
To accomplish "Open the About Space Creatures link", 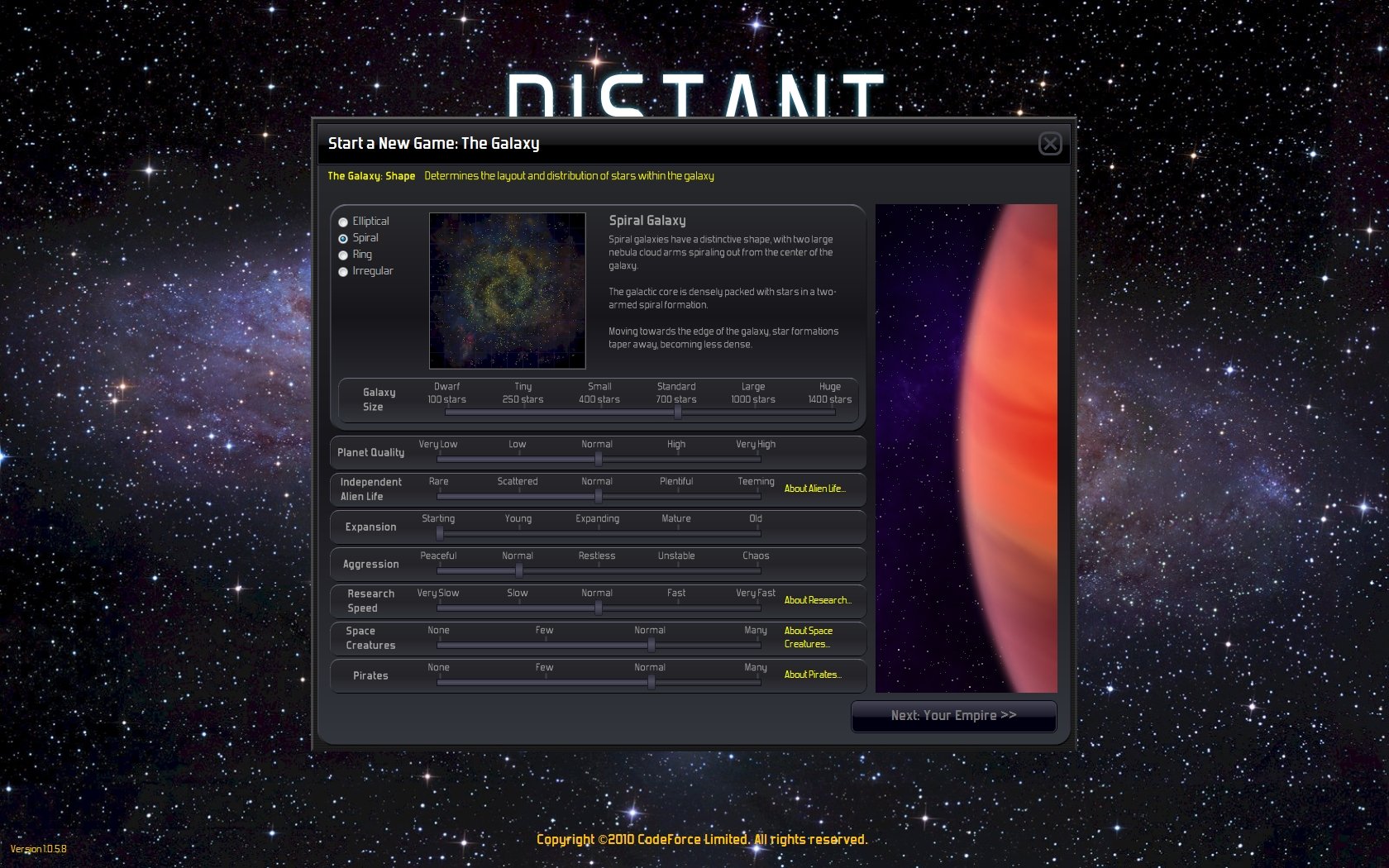I will click(x=808, y=637).
